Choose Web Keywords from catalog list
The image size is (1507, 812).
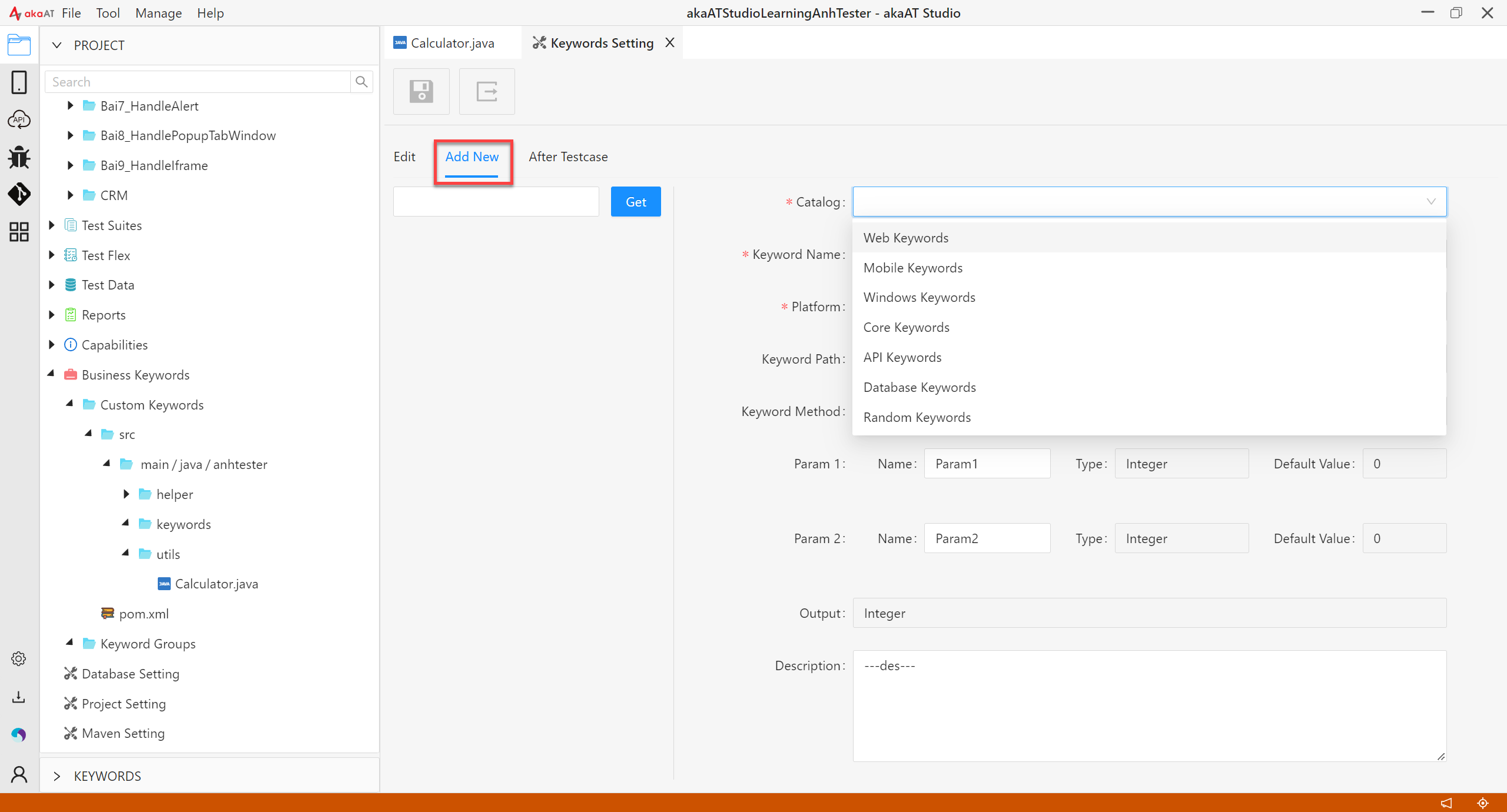coord(1149,238)
